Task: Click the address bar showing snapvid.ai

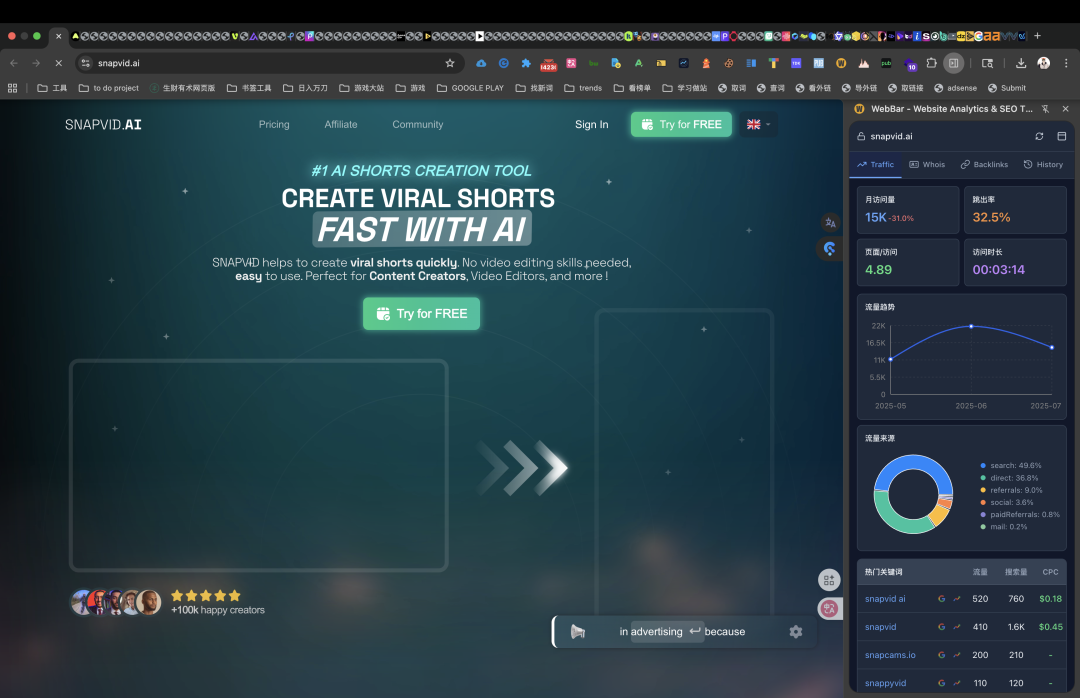Action: point(269,63)
